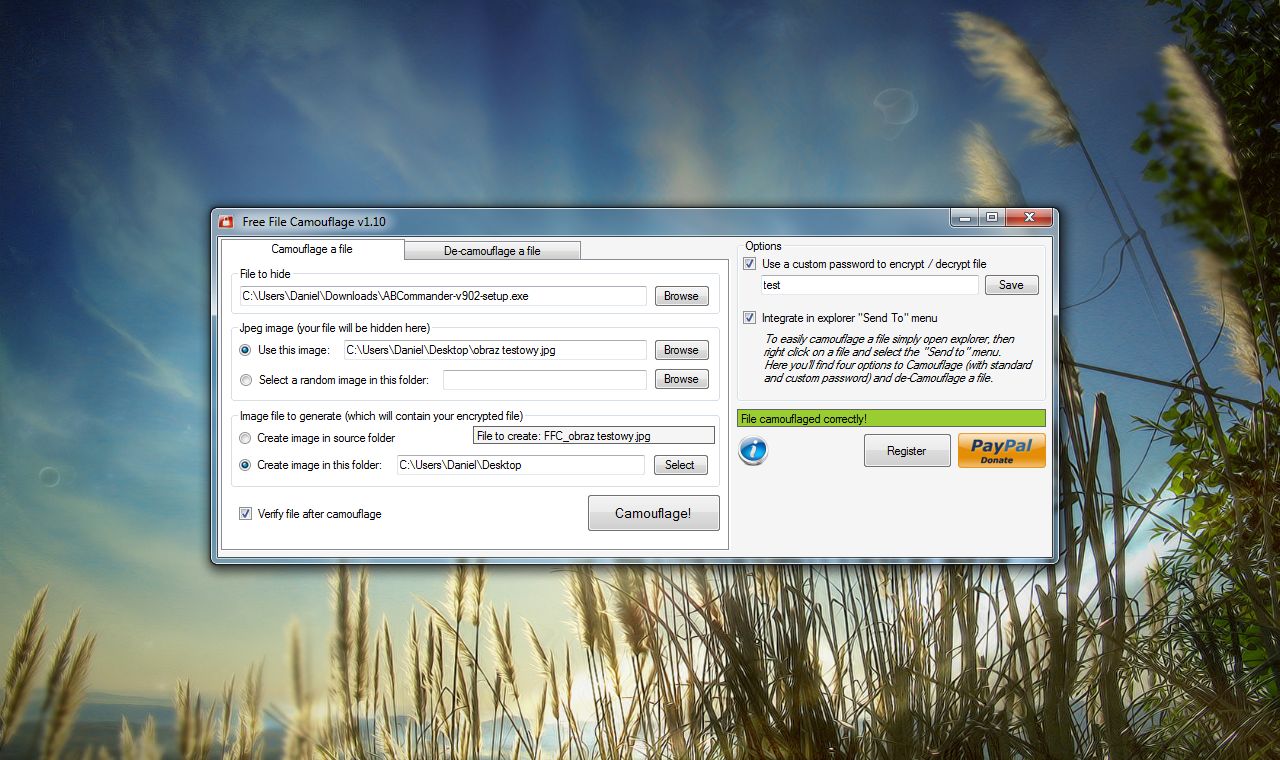The height and width of the screenshot is (760, 1280).
Task: Click the password field containing 'test'
Action: coord(869,285)
